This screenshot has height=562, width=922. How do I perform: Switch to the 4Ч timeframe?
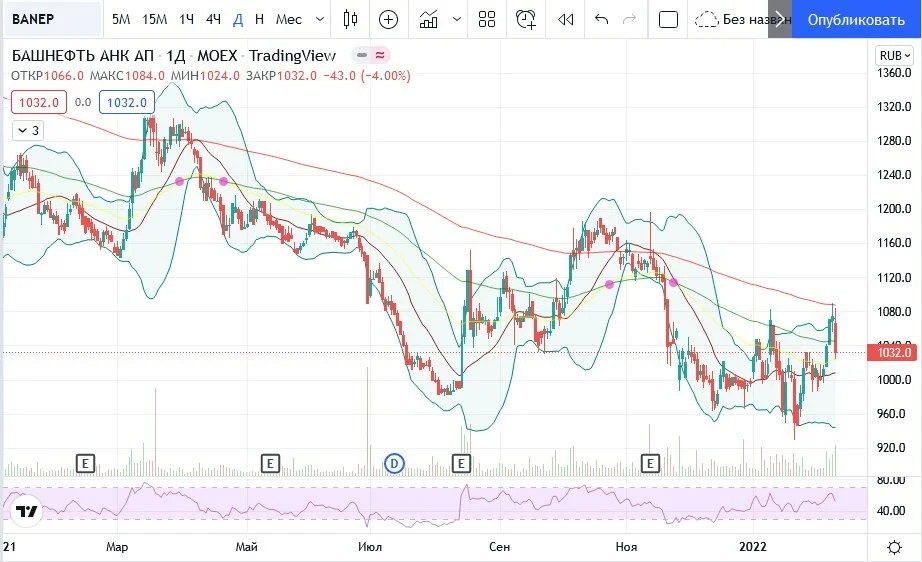click(x=213, y=19)
